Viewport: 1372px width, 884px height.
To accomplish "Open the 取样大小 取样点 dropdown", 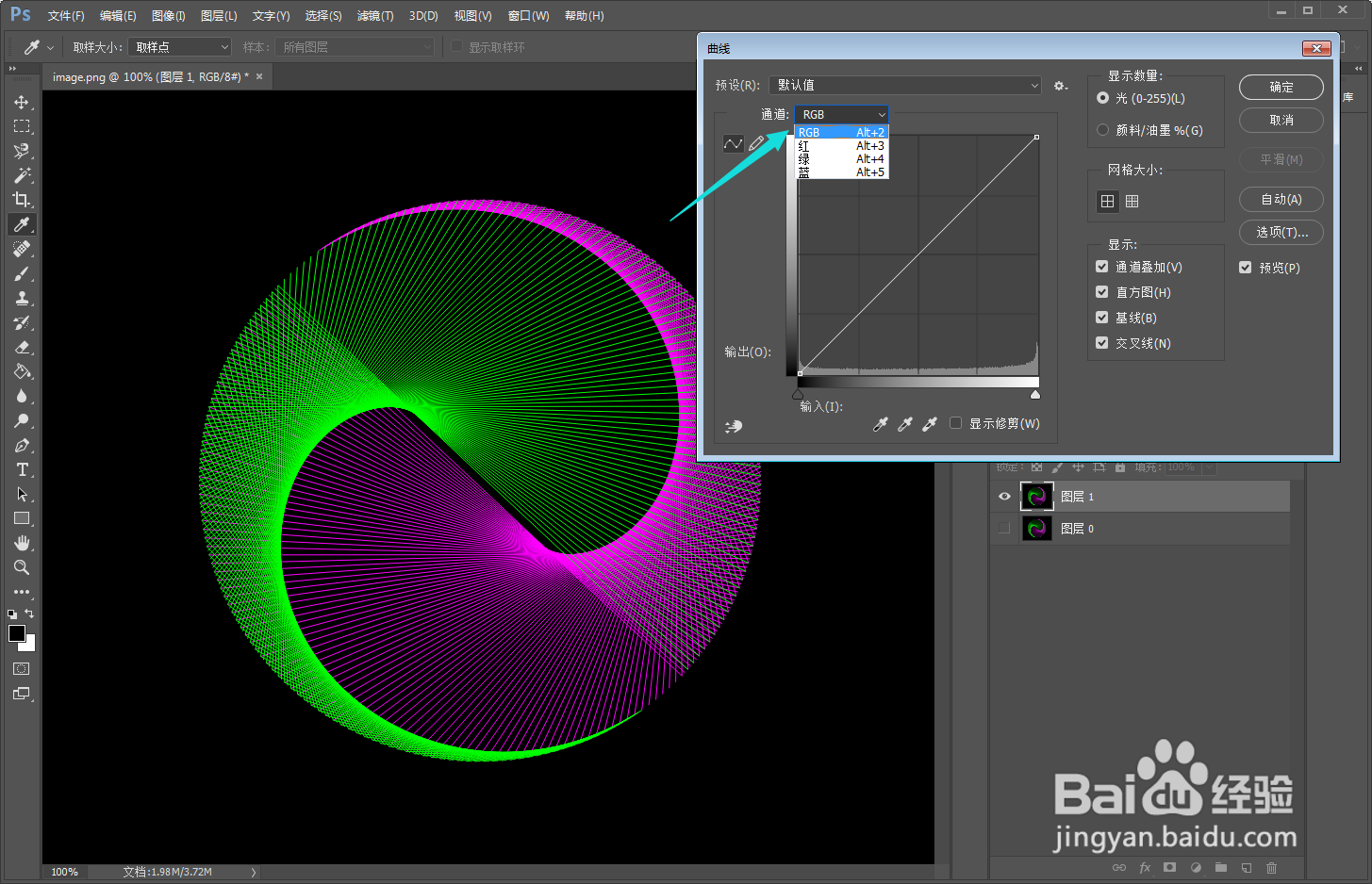I will pos(180,47).
